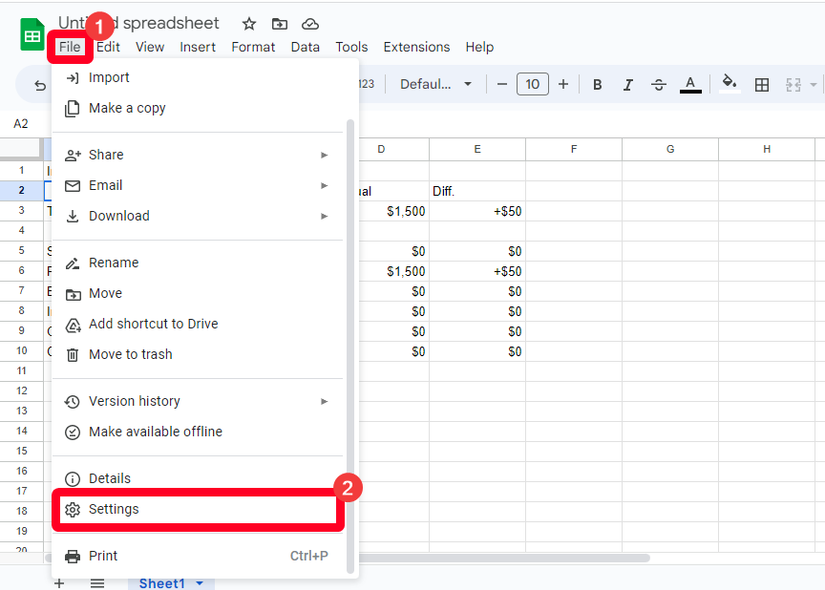
Task: Select column G header
Action: point(670,149)
